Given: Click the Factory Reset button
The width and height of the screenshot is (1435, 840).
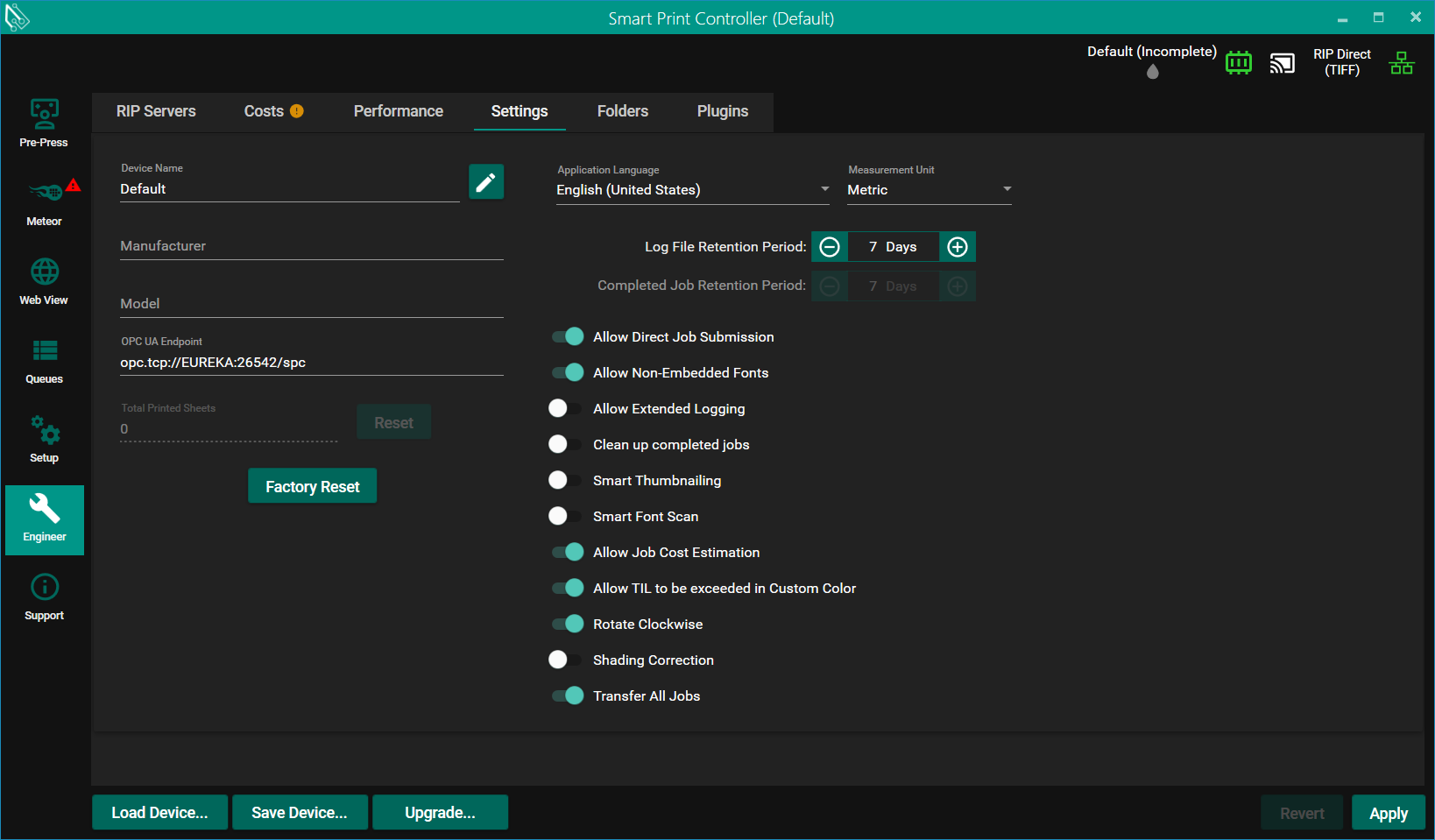Looking at the screenshot, I should 313,486.
